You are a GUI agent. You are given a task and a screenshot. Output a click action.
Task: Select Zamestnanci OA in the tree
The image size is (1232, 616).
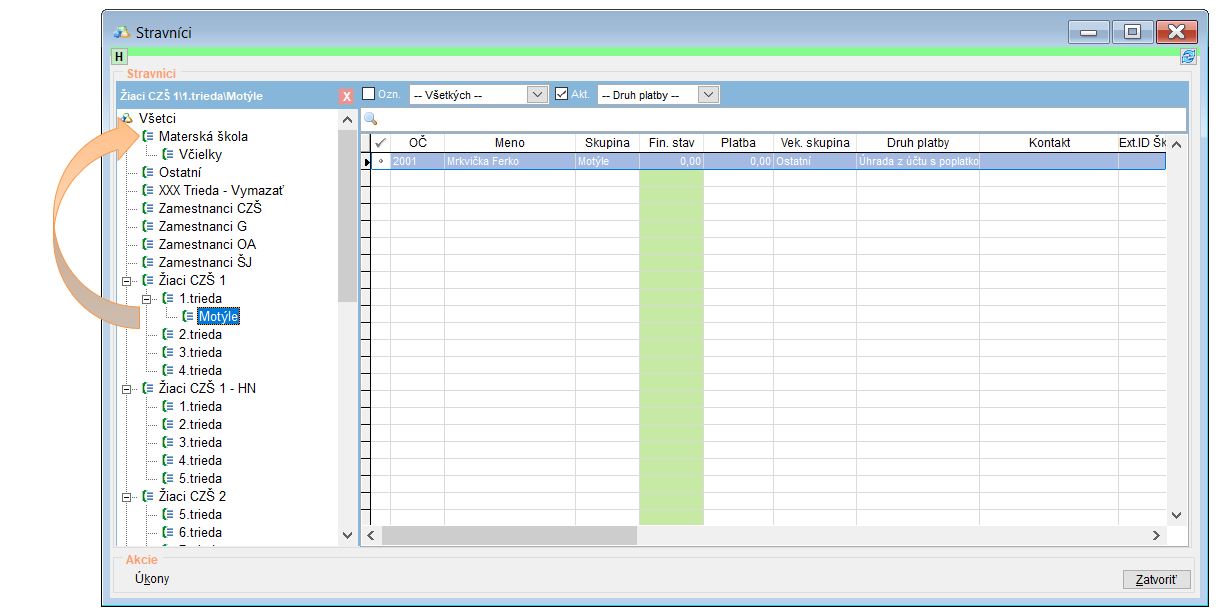(x=206, y=245)
